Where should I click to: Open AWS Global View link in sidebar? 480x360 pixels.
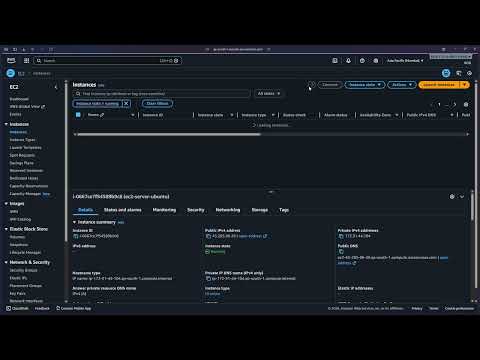tap(27, 106)
